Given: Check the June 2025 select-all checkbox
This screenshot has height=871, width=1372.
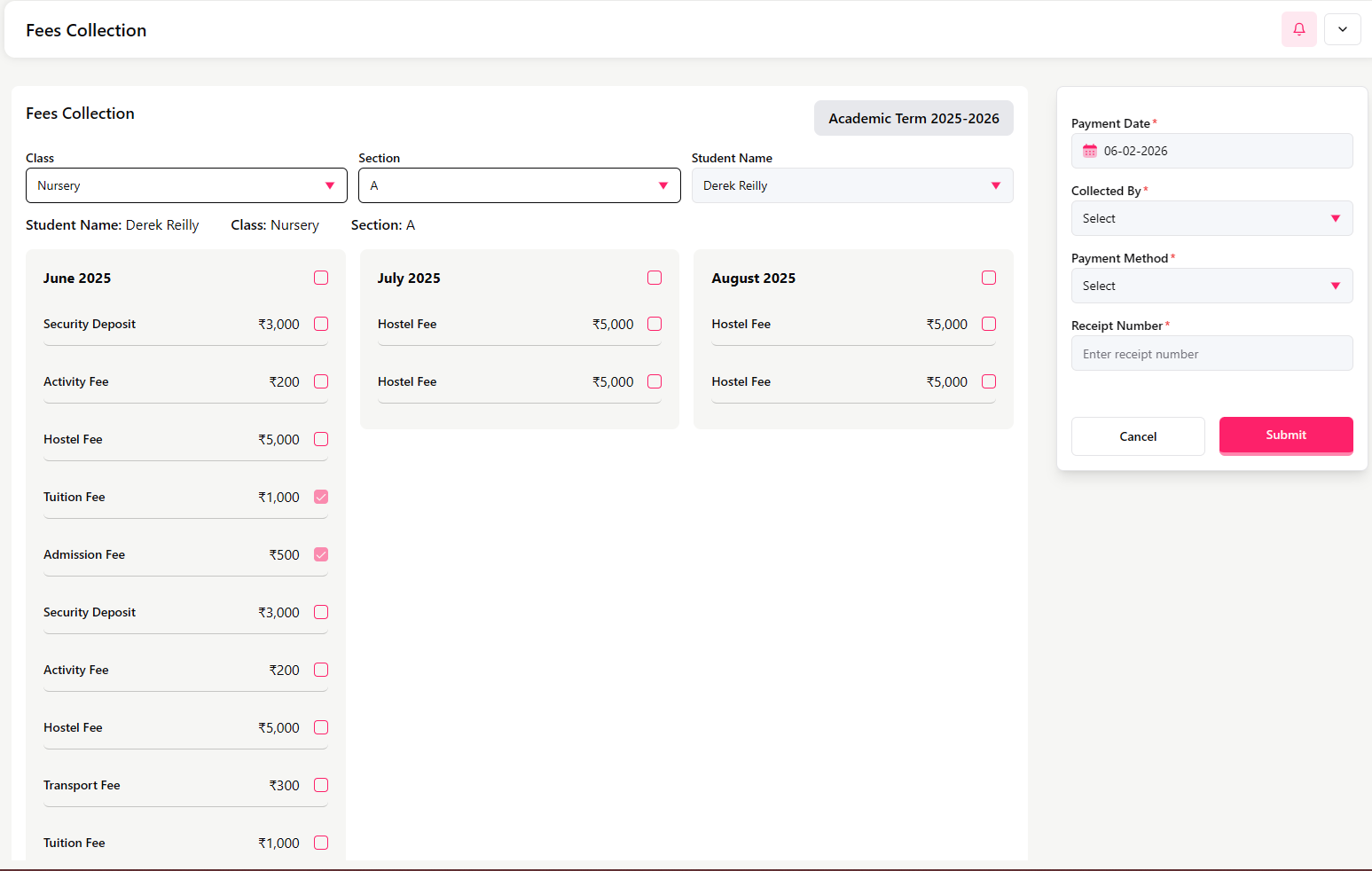Looking at the screenshot, I should click(x=321, y=278).
